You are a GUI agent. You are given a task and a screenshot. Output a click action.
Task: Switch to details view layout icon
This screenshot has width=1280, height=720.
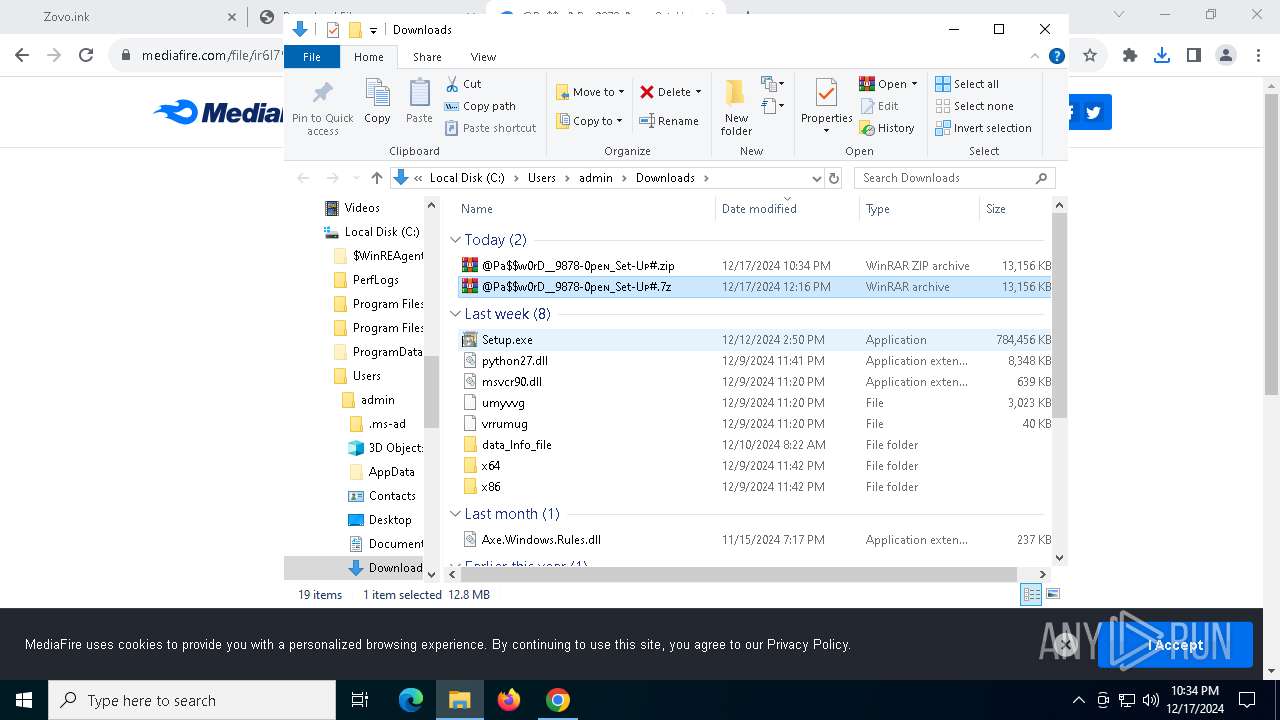coord(1030,595)
